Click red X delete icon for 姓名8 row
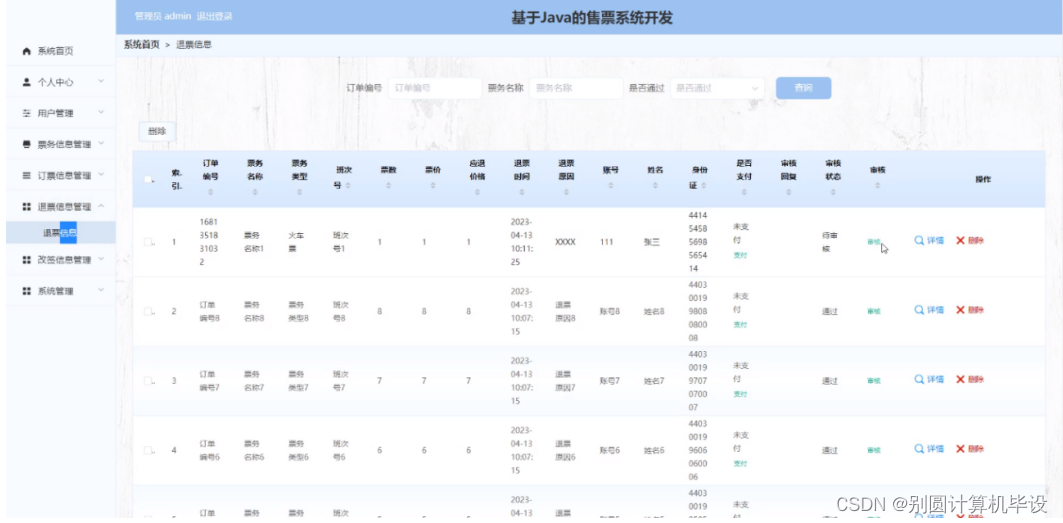Screen dimensions: 1063x523 (x=960, y=310)
